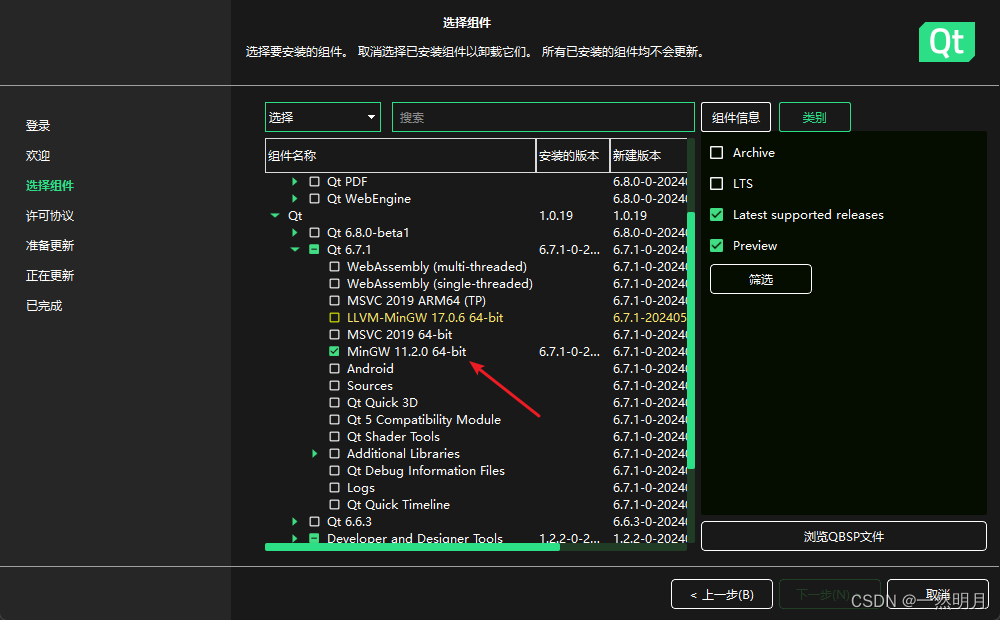
Task: Expand the Additional Libraries node
Action: [x=314, y=454]
